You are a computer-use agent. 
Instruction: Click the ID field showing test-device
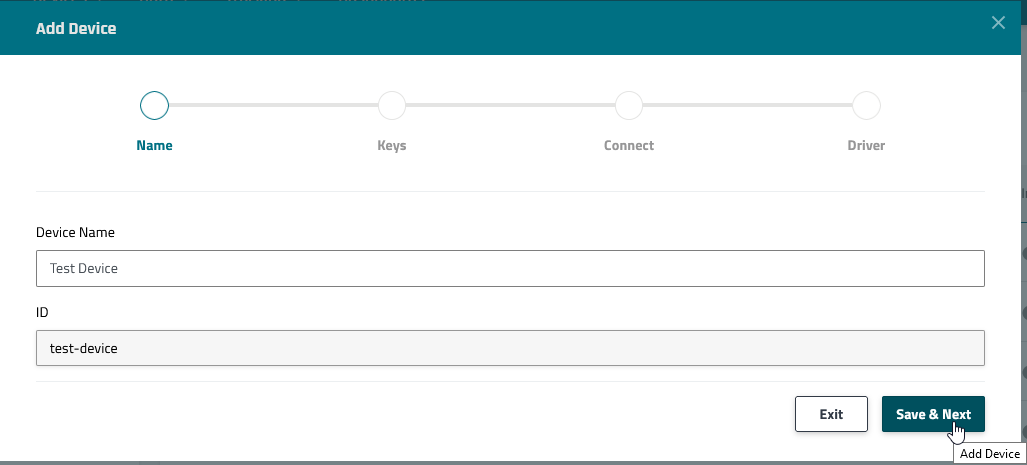(510, 348)
